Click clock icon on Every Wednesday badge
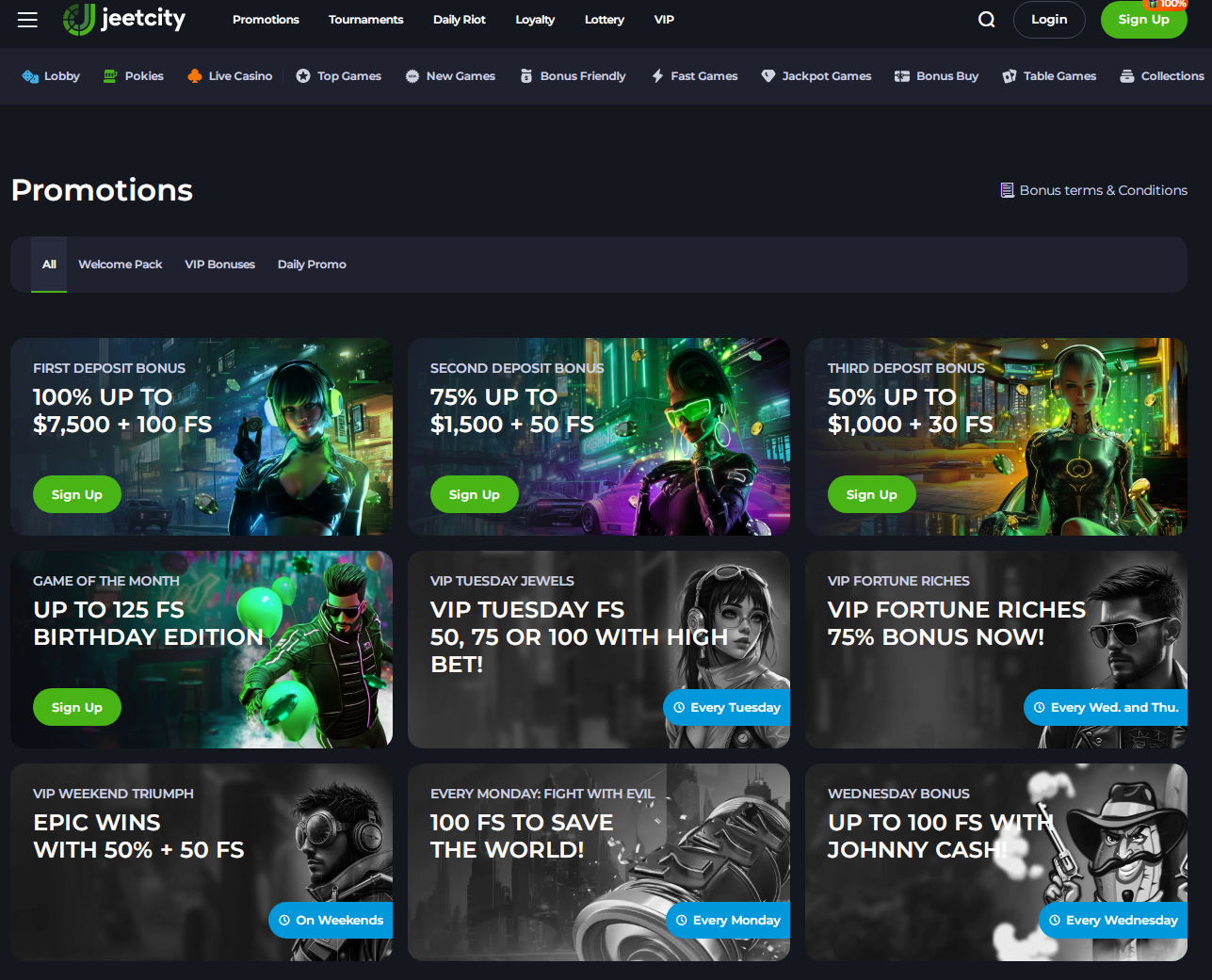 click(1055, 920)
